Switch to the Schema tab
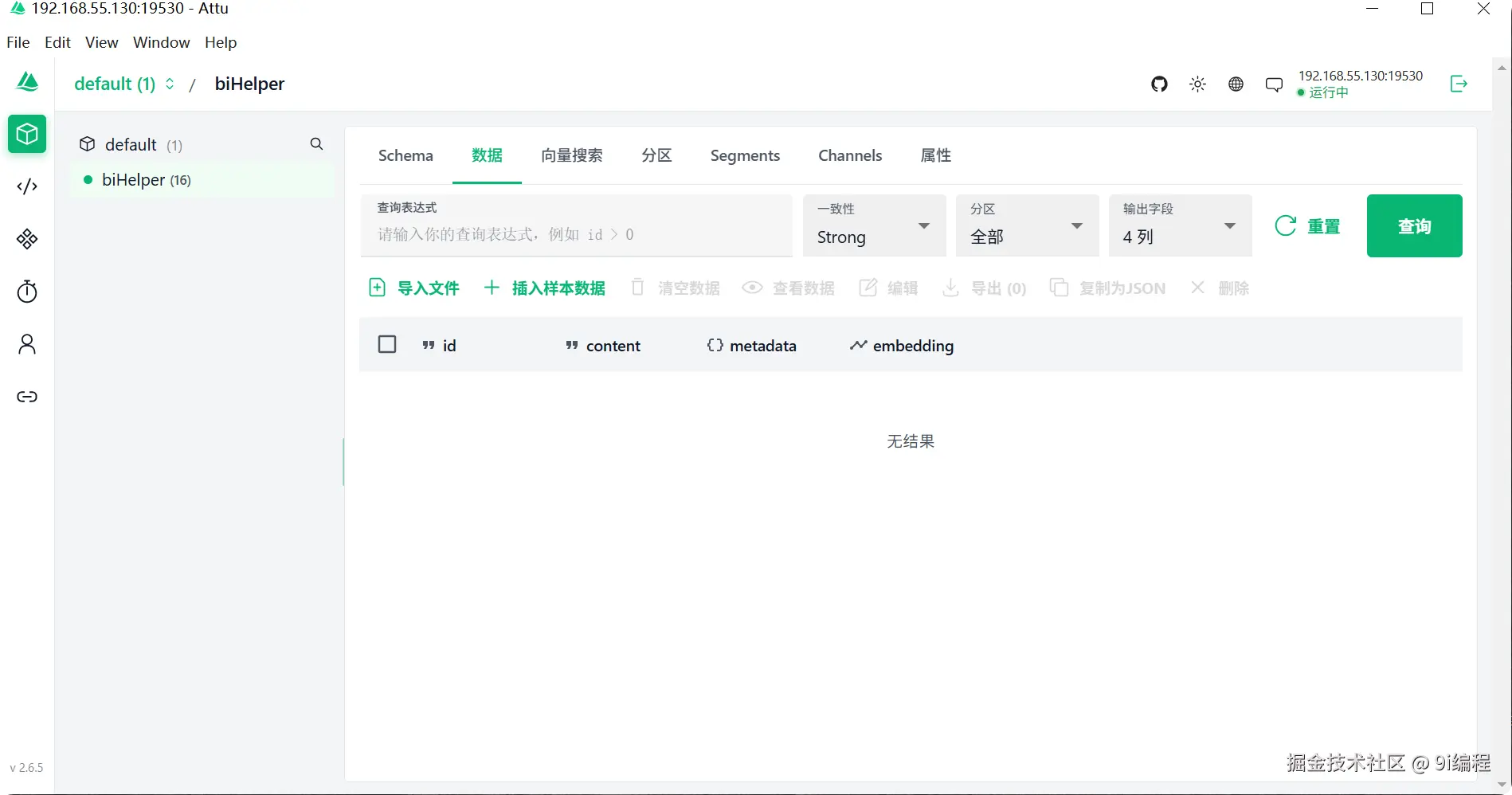Screen dimensions: 1512x795 [405, 155]
